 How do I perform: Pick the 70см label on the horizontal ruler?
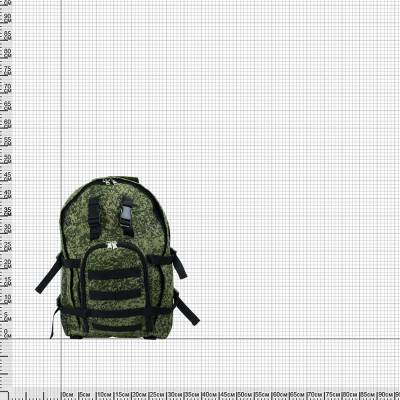coord(316,395)
